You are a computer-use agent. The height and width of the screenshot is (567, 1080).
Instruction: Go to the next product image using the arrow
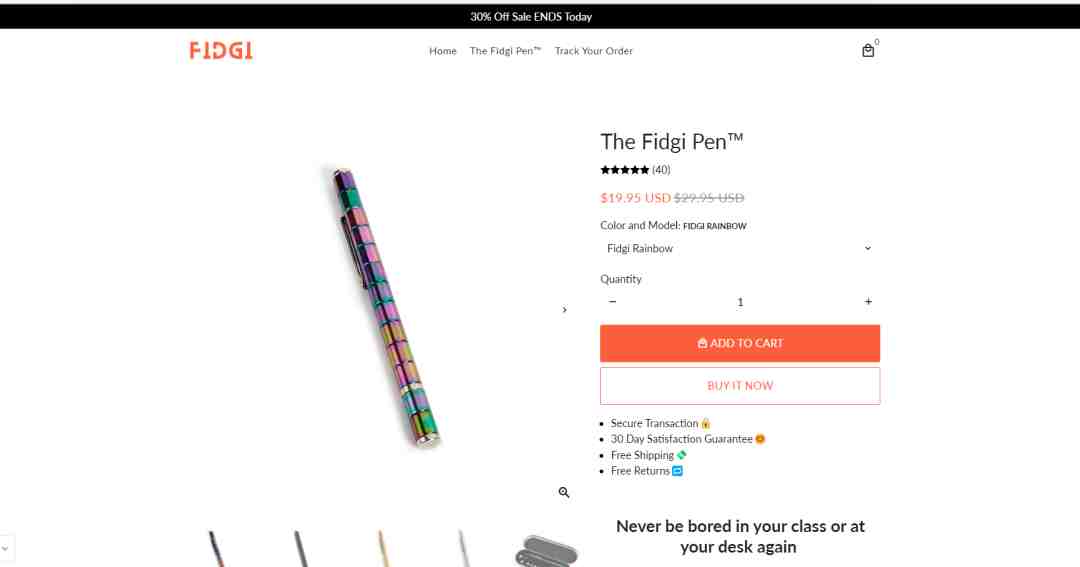pyautogui.click(x=564, y=310)
